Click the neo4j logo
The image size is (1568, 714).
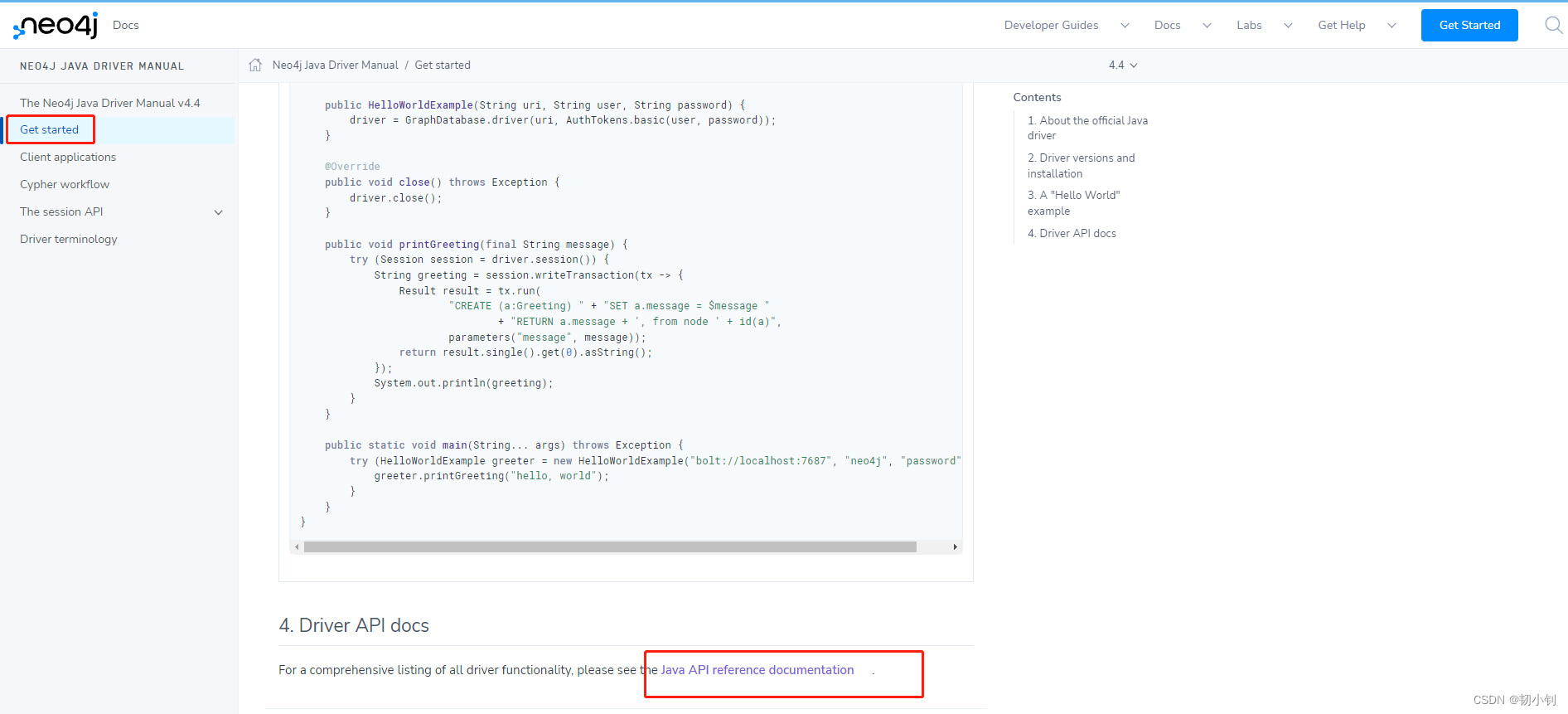point(56,26)
